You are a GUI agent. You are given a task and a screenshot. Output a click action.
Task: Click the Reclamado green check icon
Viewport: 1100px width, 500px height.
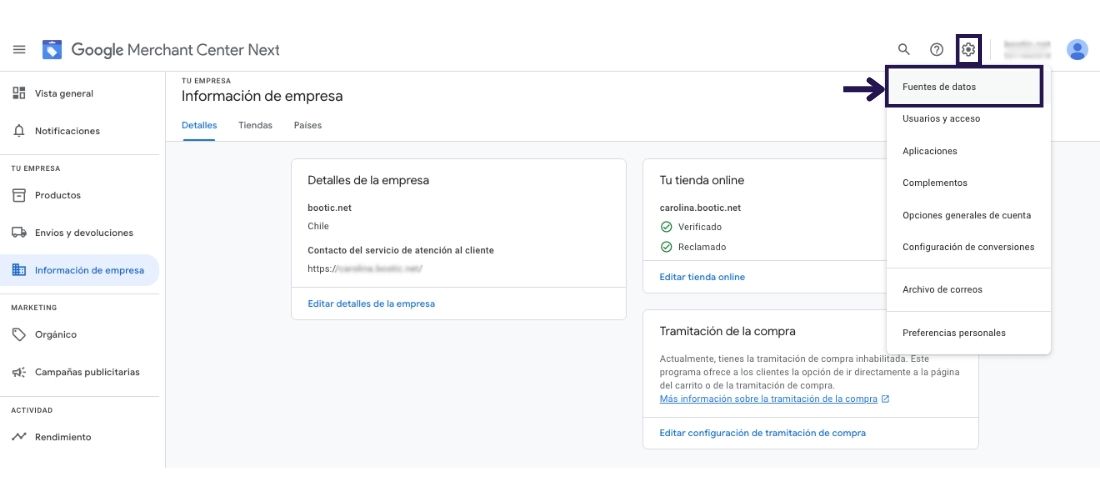click(666, 247)
